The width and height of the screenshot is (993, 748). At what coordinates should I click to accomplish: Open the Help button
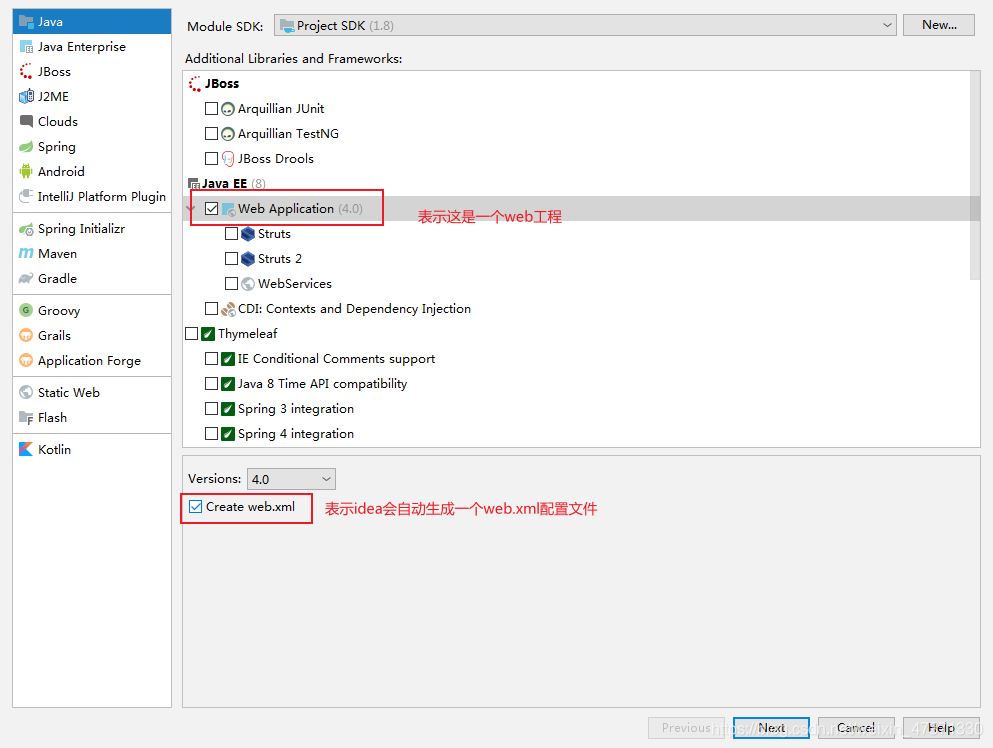pos(941,728)
